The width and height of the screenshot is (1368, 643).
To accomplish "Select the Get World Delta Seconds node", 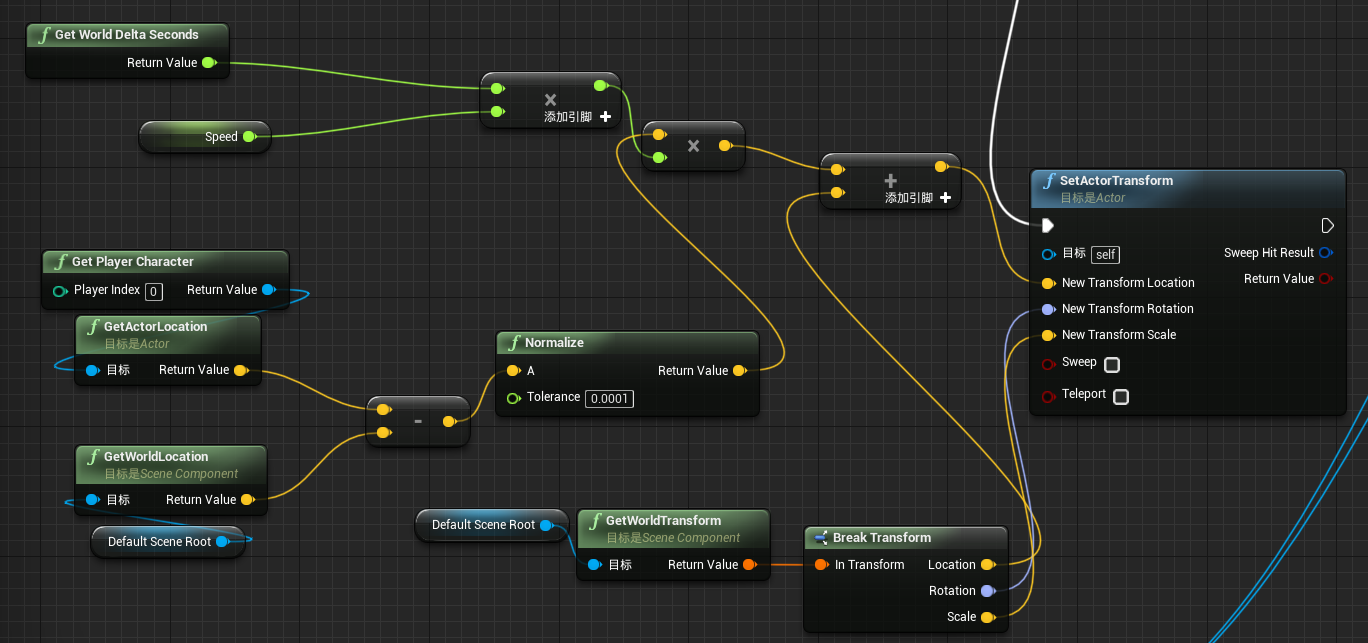I will [x=127, y=34].
